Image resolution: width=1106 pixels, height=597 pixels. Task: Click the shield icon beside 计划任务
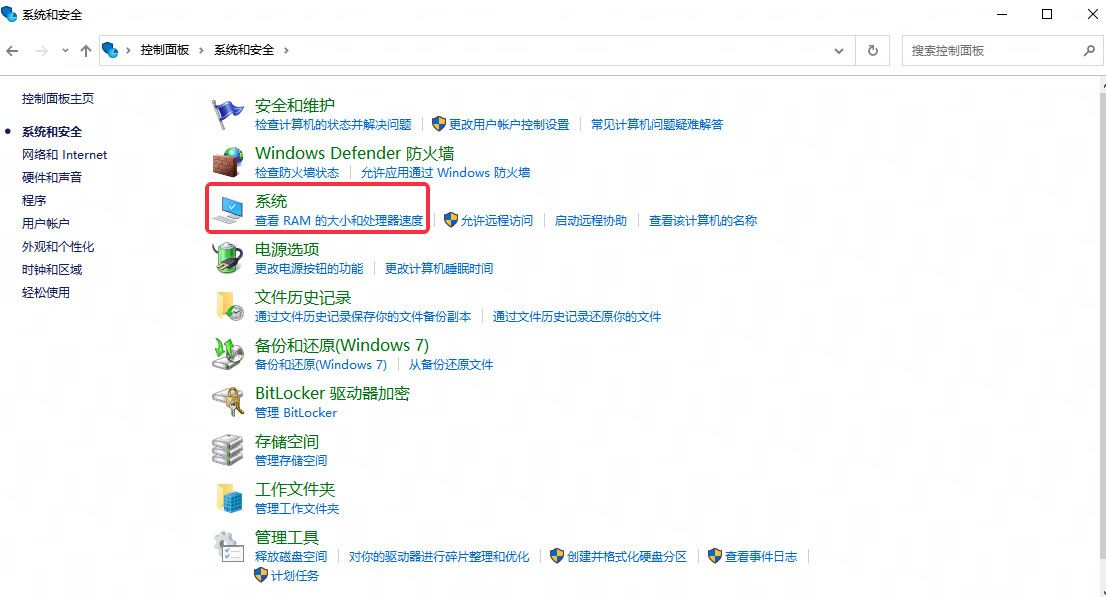261,575
